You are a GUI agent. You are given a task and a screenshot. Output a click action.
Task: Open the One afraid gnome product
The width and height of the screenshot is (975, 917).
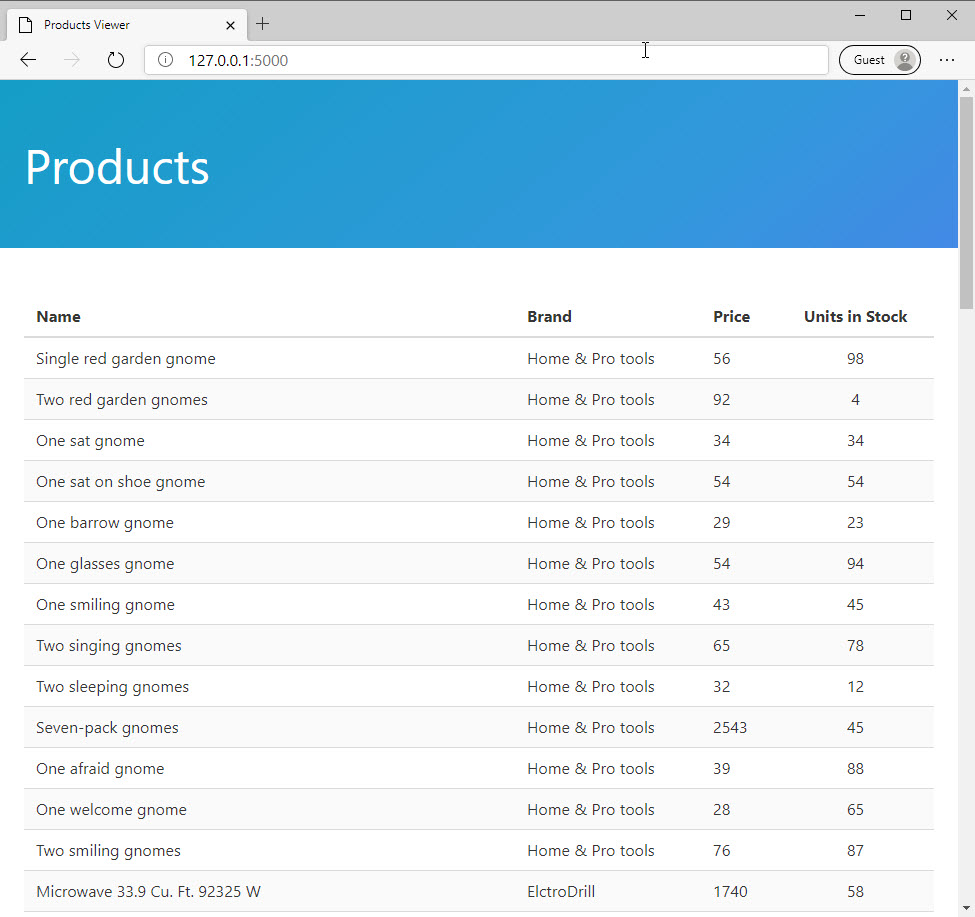(x=100, y=768)
